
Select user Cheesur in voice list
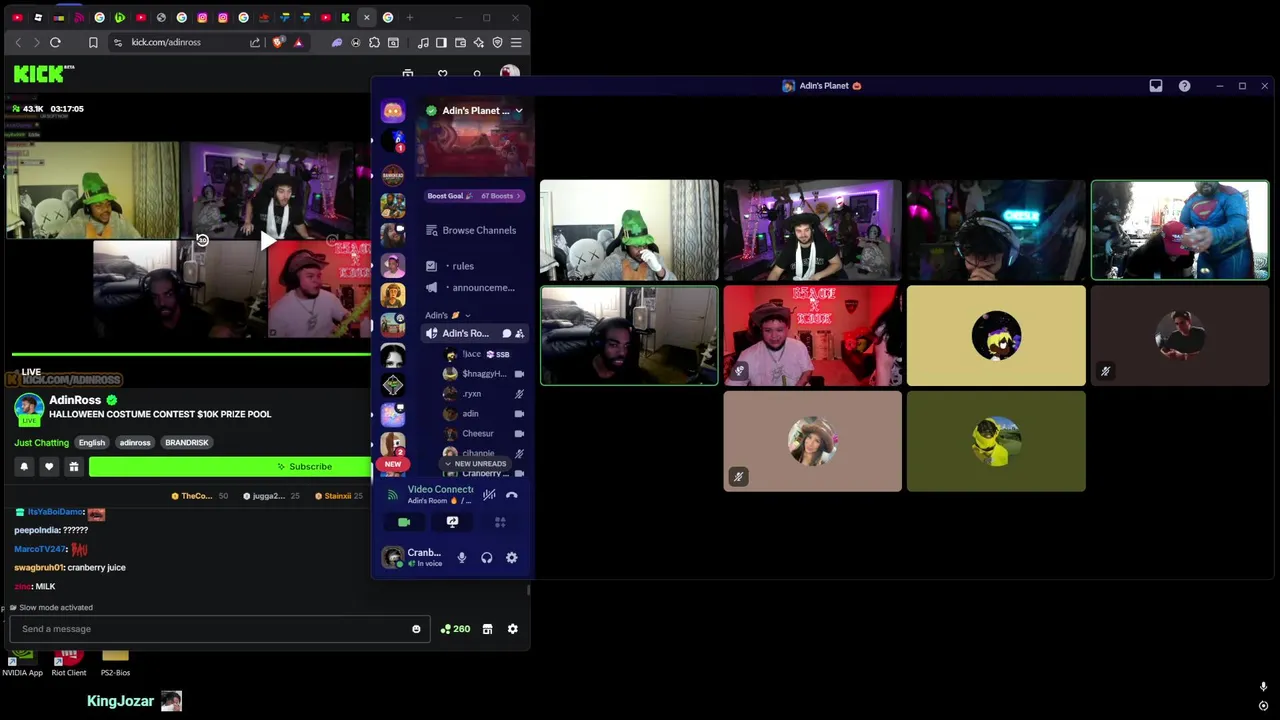485,434
